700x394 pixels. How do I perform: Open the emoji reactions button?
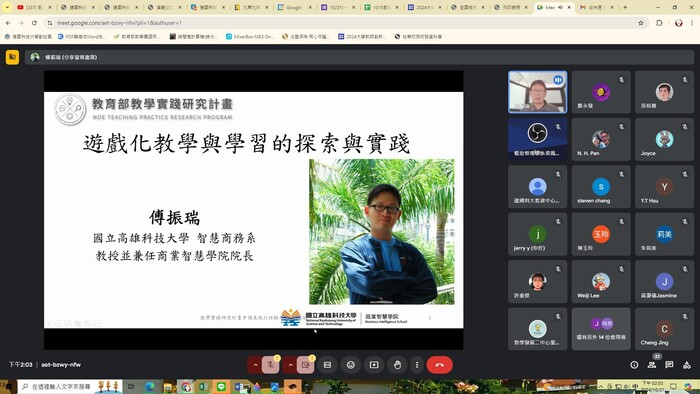click(x=351, y=365)
